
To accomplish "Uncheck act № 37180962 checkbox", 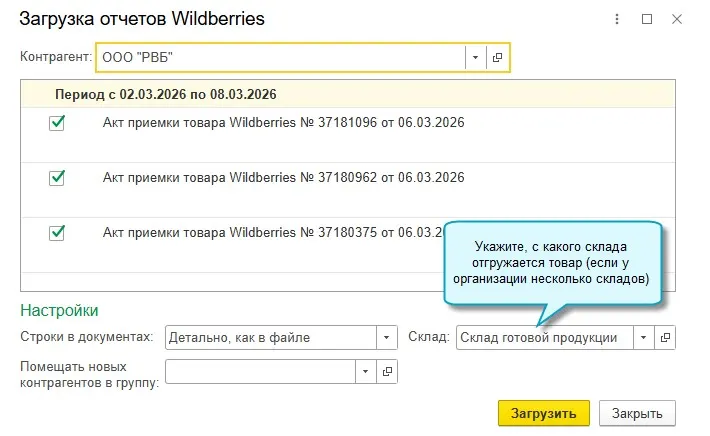I will tap(57, 177).
